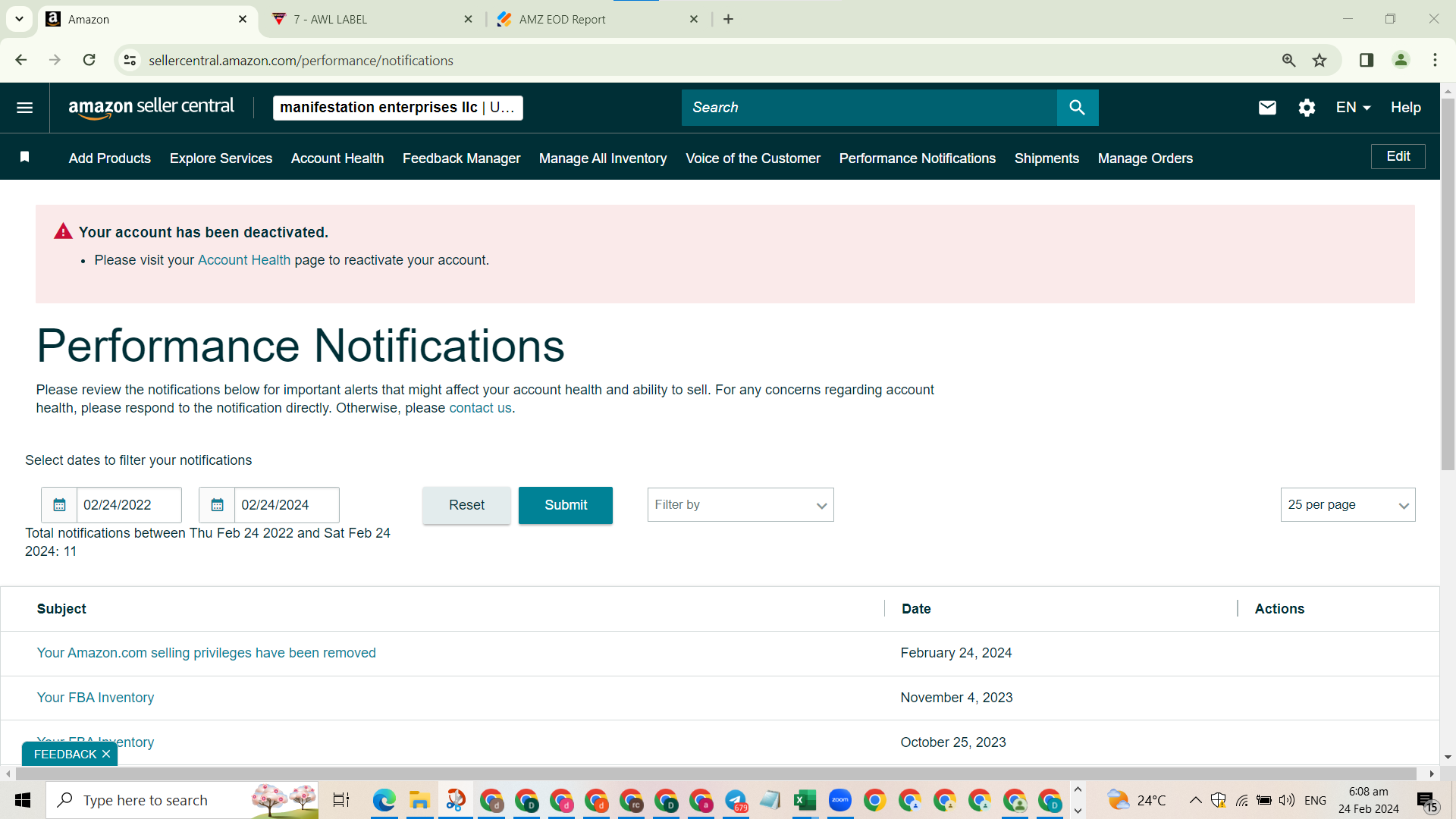Open the volume control in system tray
This screenshot has width=1456, height=819.
coord(1286,800)
